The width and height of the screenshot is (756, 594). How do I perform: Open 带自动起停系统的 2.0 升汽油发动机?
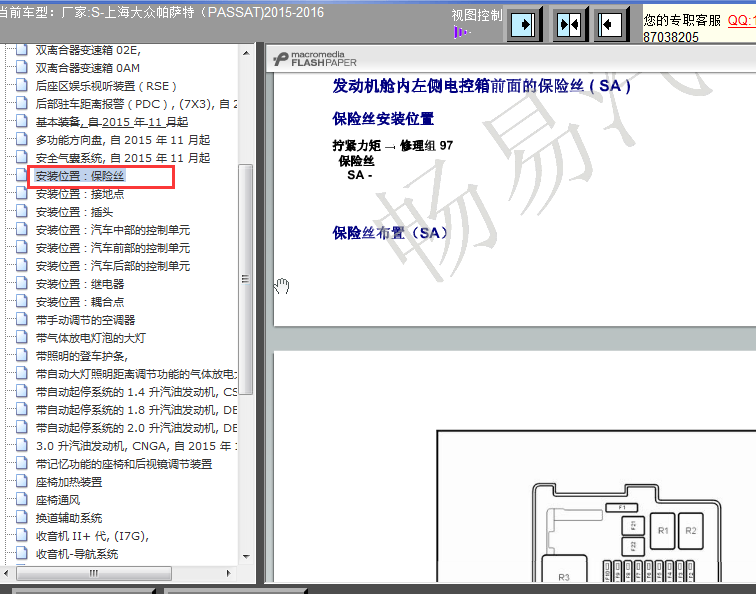(136, 428)
